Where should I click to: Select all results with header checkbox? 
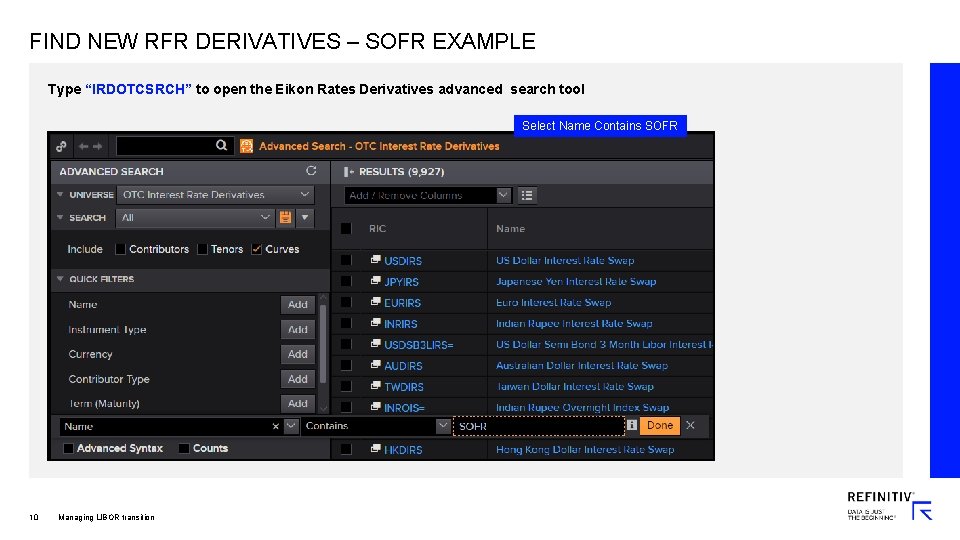coord(346,228)
